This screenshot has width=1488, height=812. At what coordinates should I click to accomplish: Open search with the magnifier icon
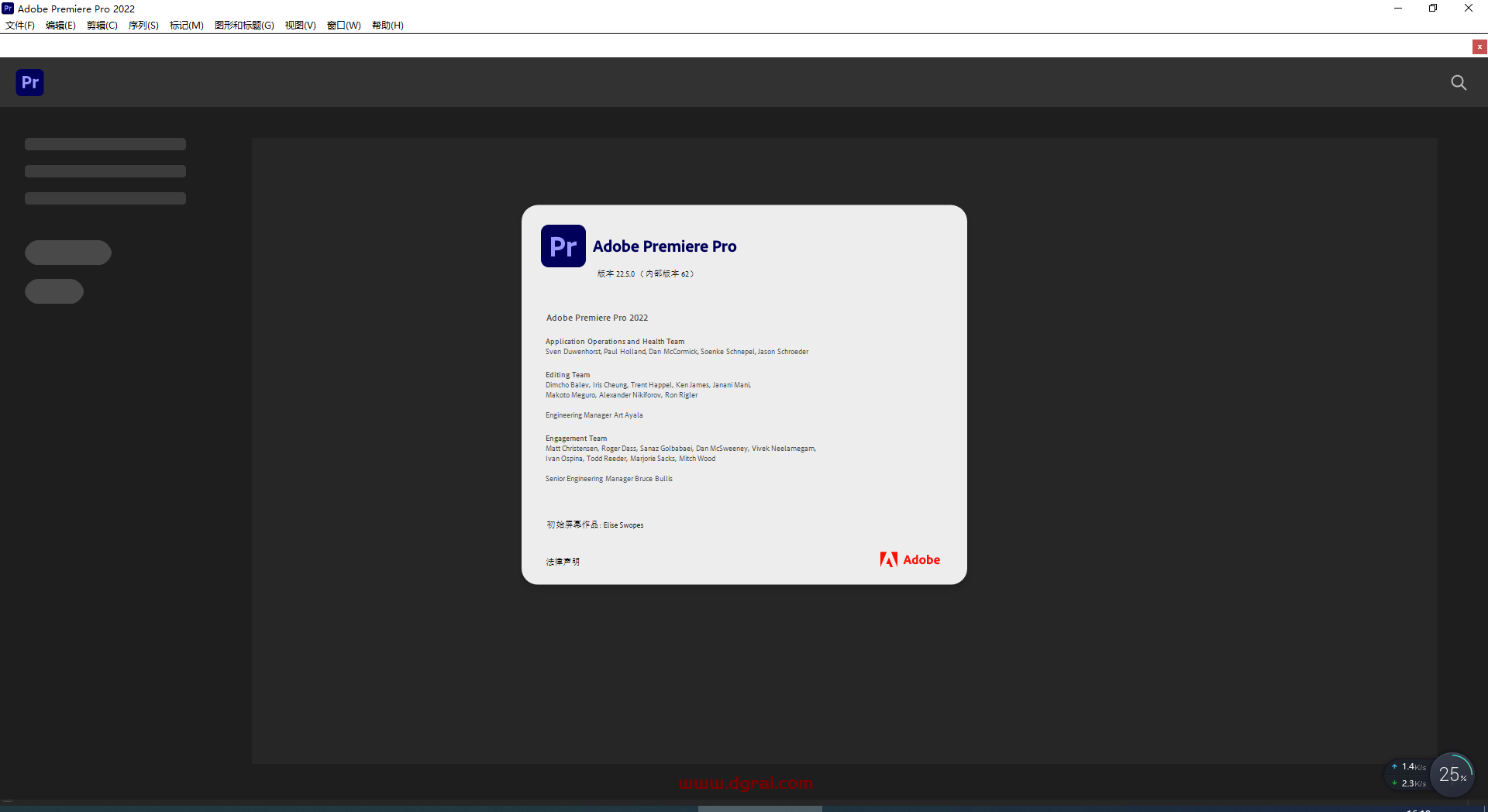pyautogui.click(x=1459, y=82)
